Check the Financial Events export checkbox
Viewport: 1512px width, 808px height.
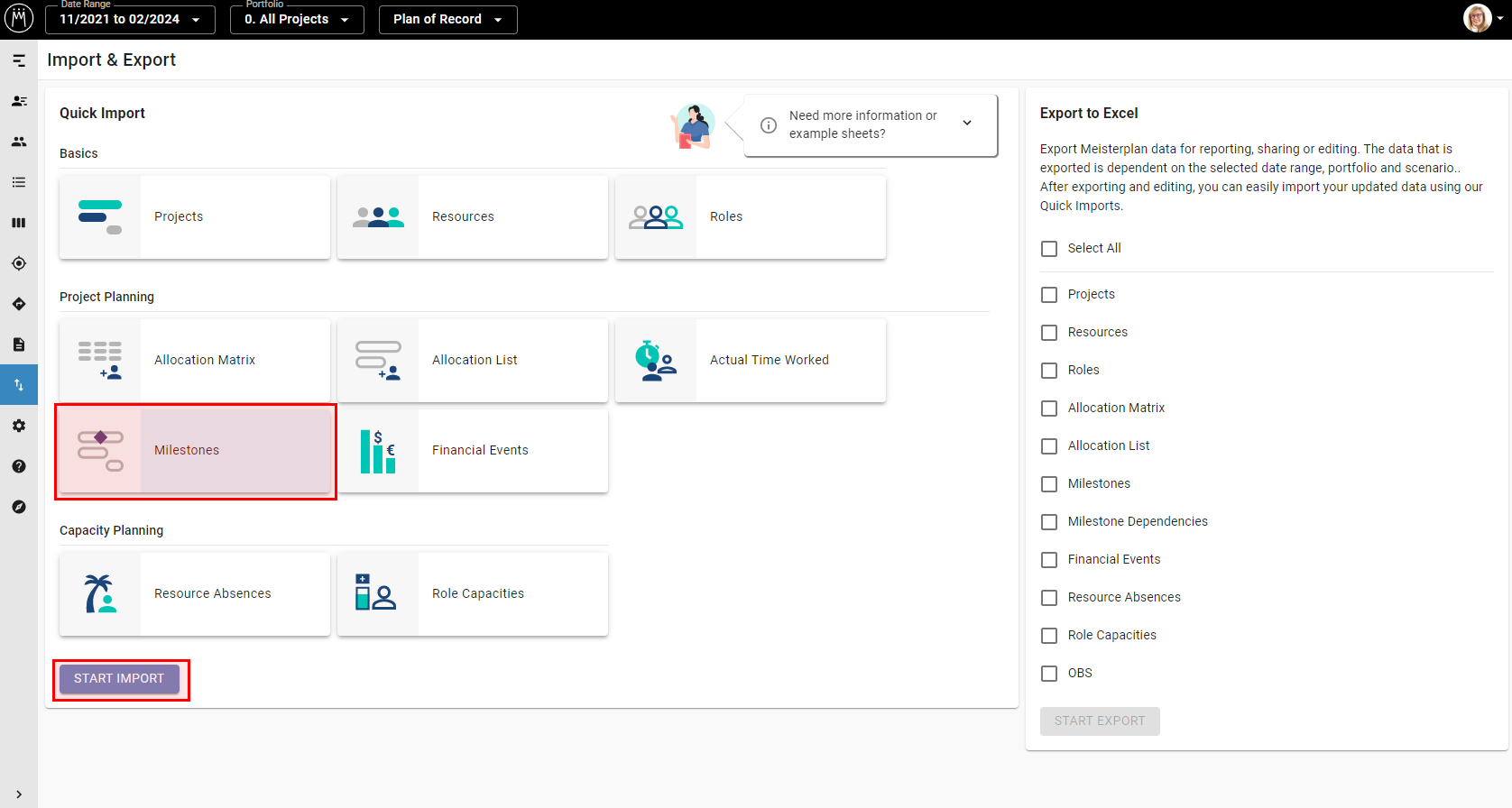(x=1049, y=560)
